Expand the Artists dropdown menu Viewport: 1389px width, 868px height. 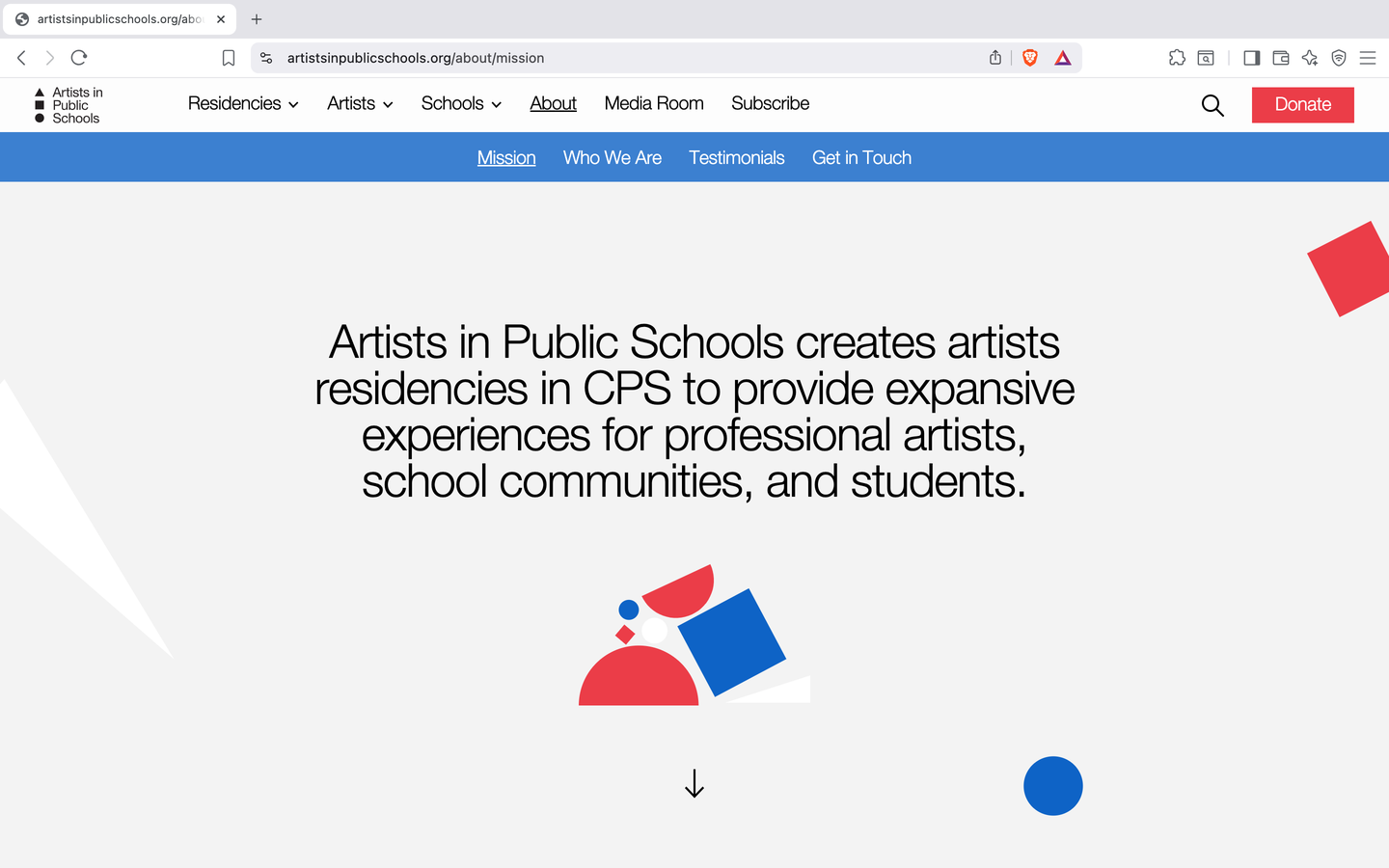360,104
